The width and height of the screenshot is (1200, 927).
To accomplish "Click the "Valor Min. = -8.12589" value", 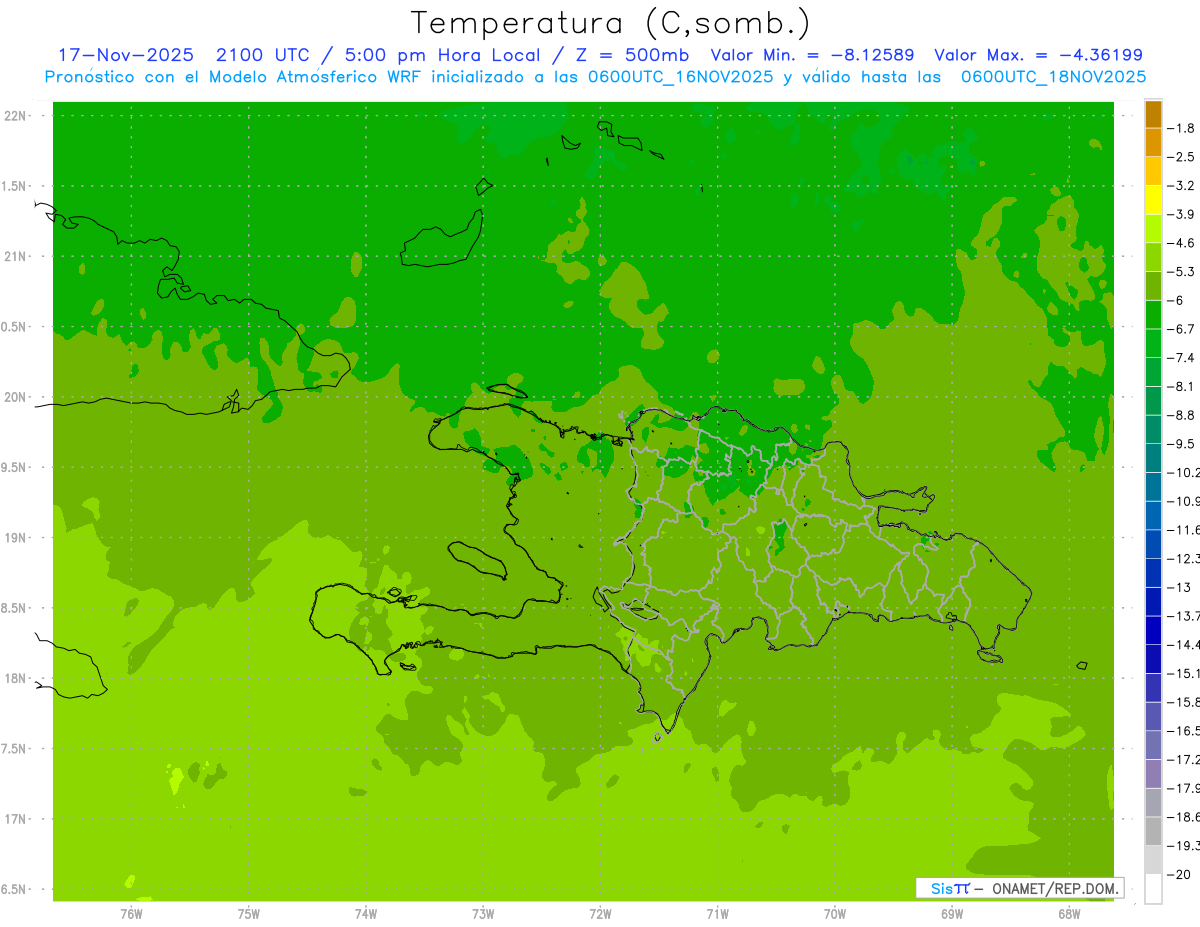I will 812,55.
